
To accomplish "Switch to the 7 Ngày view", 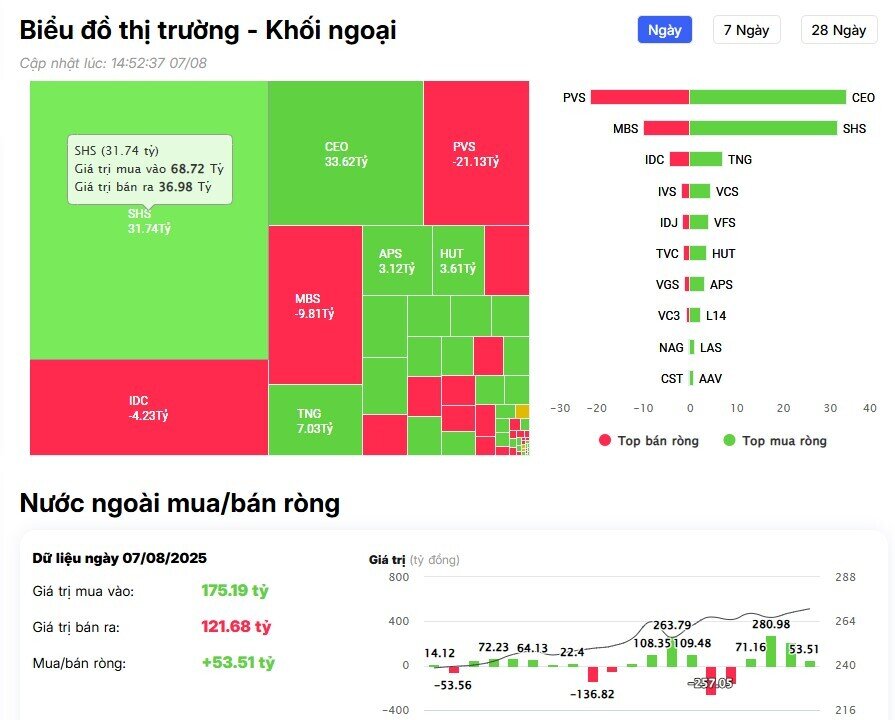I will click(x=746, y=30).
